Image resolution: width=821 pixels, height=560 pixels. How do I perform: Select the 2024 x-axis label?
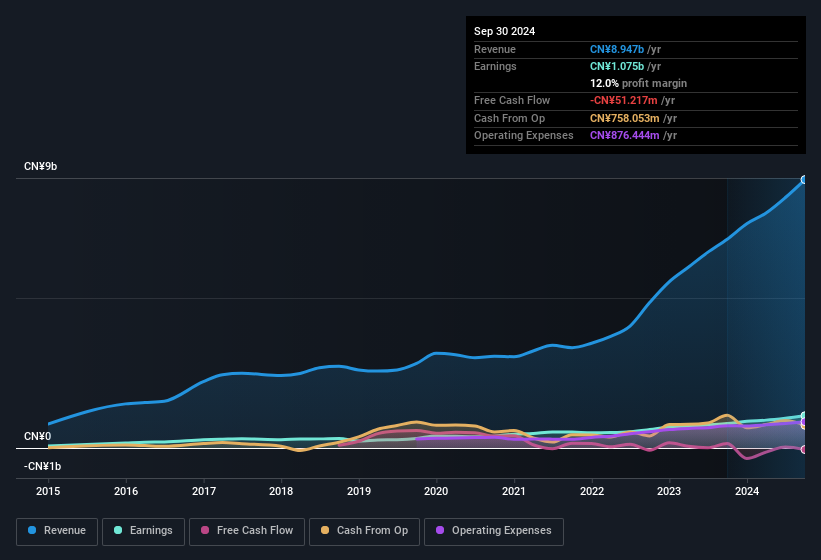(747, 491)
